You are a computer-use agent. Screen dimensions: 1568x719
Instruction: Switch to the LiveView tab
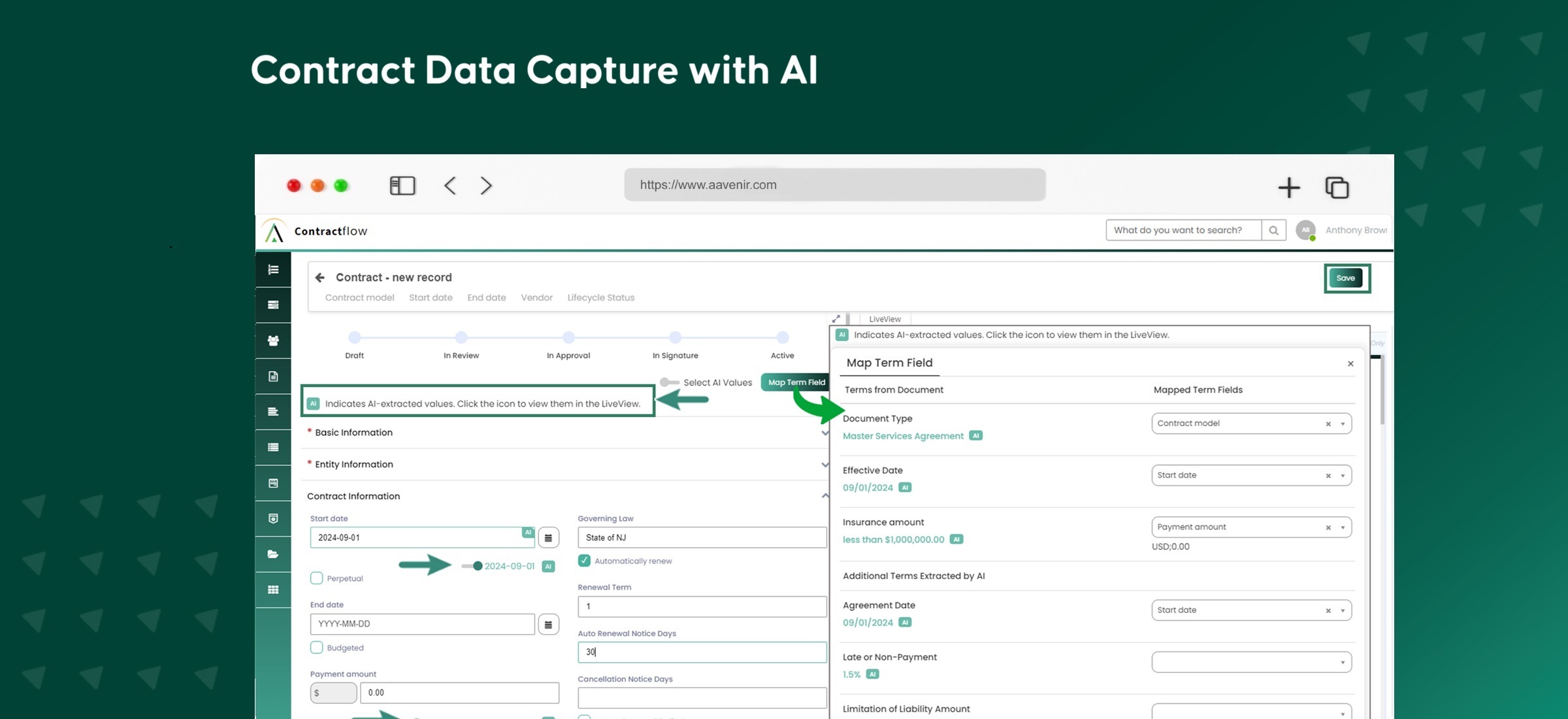tap(885, 319)
